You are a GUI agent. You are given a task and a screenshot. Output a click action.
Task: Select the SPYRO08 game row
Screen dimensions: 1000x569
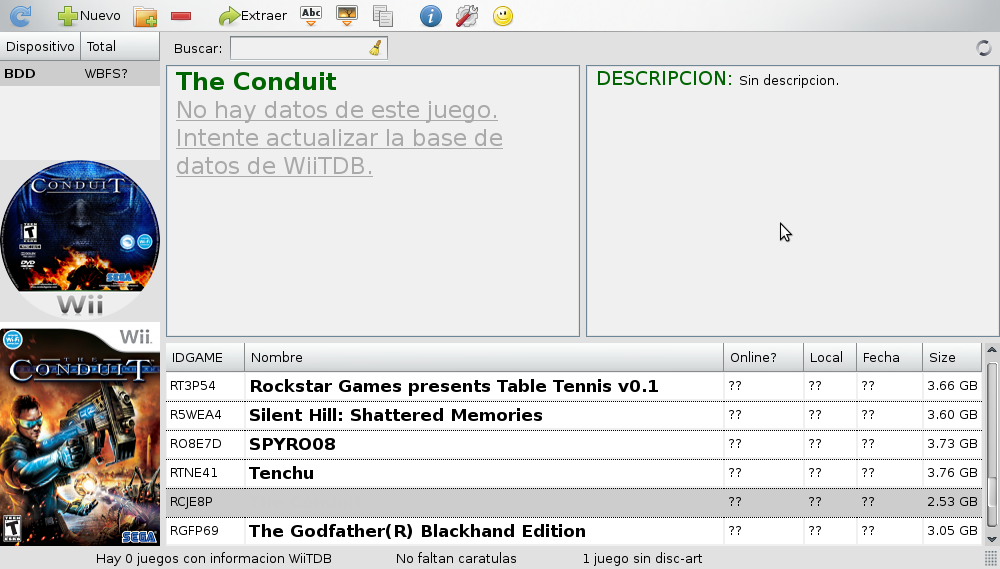[x=574, y=444]
